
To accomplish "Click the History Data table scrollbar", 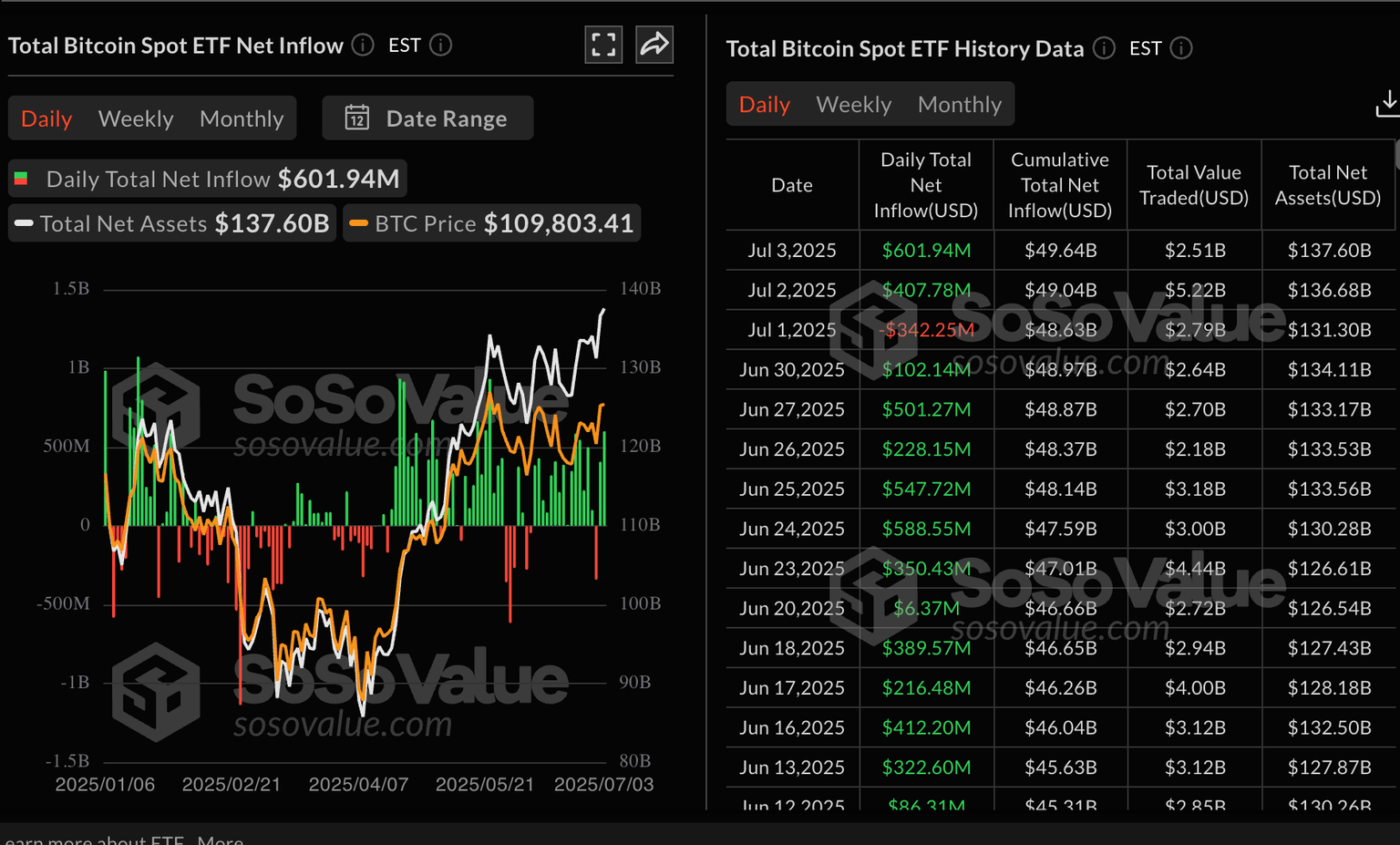I will click(x=1396, y=155).
